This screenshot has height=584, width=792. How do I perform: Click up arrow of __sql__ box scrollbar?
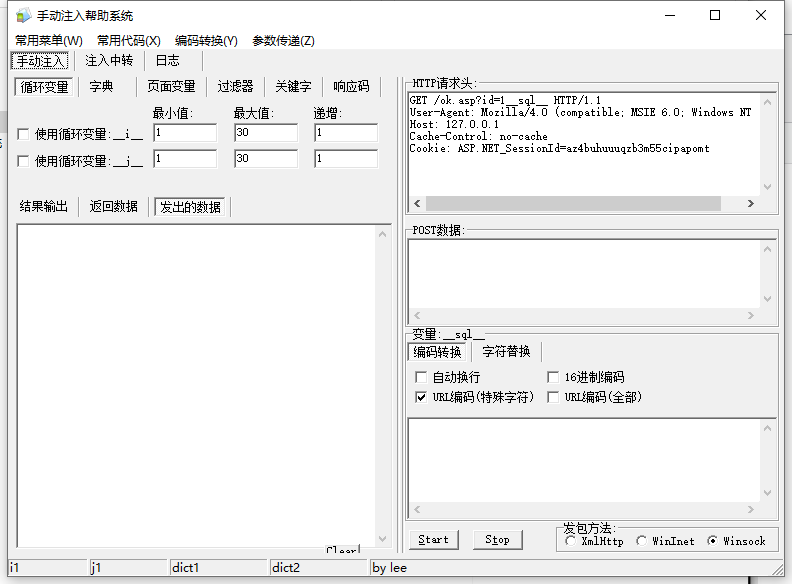click(x=768, y=428)
